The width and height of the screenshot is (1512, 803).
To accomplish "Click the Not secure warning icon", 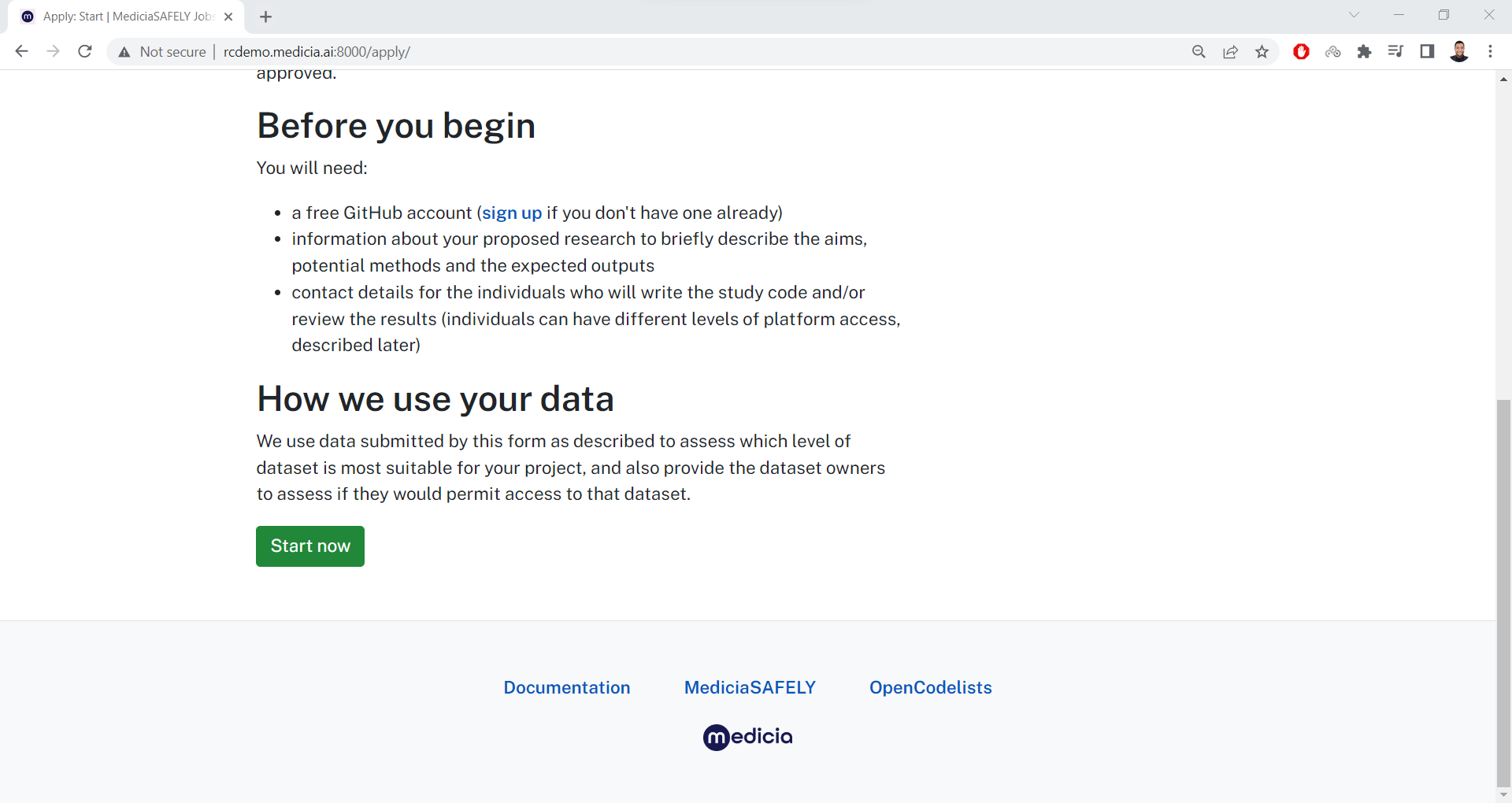I will (x=124, y=52).
